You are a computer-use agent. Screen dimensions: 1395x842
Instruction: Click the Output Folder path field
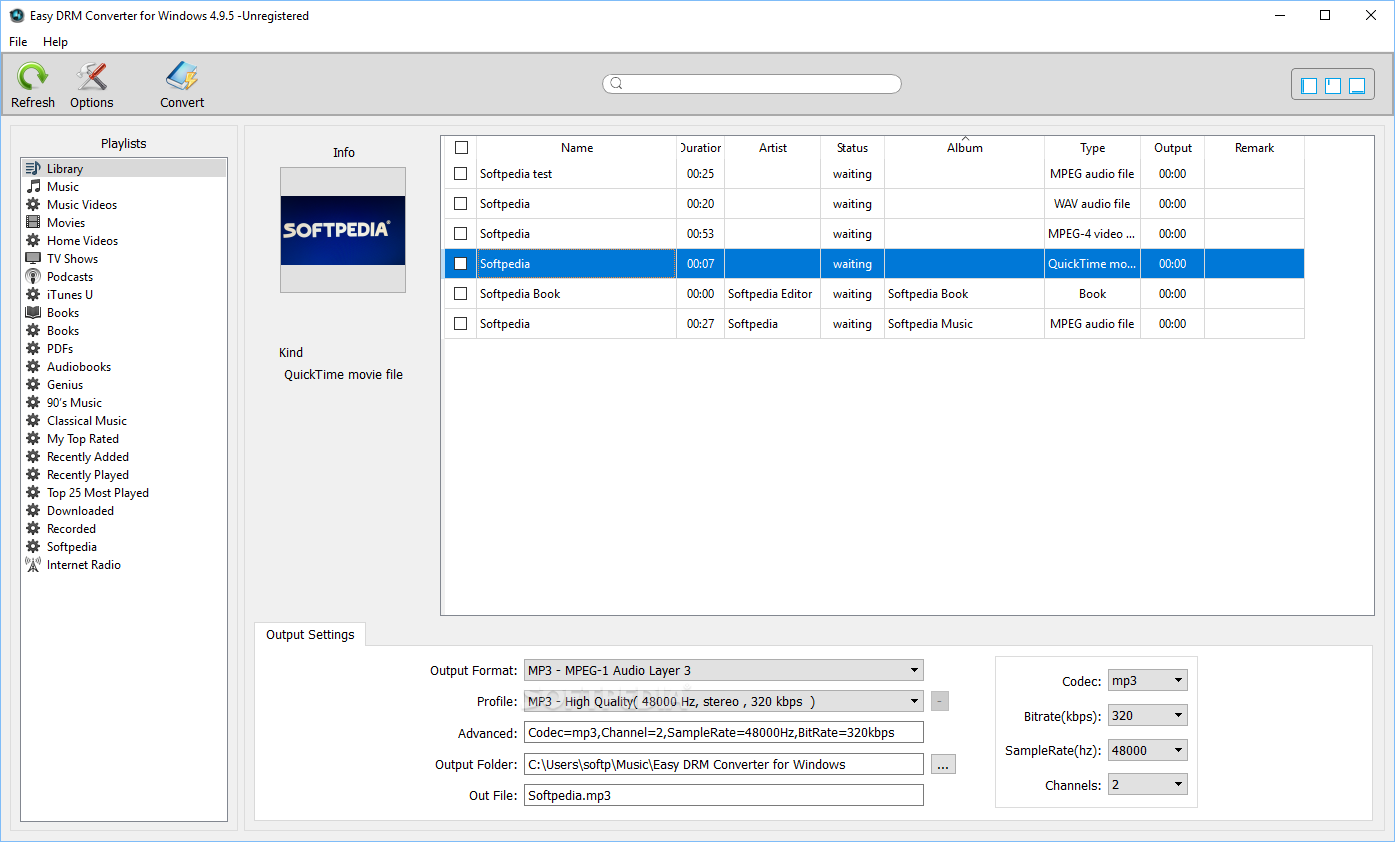[x=724, y=764]
